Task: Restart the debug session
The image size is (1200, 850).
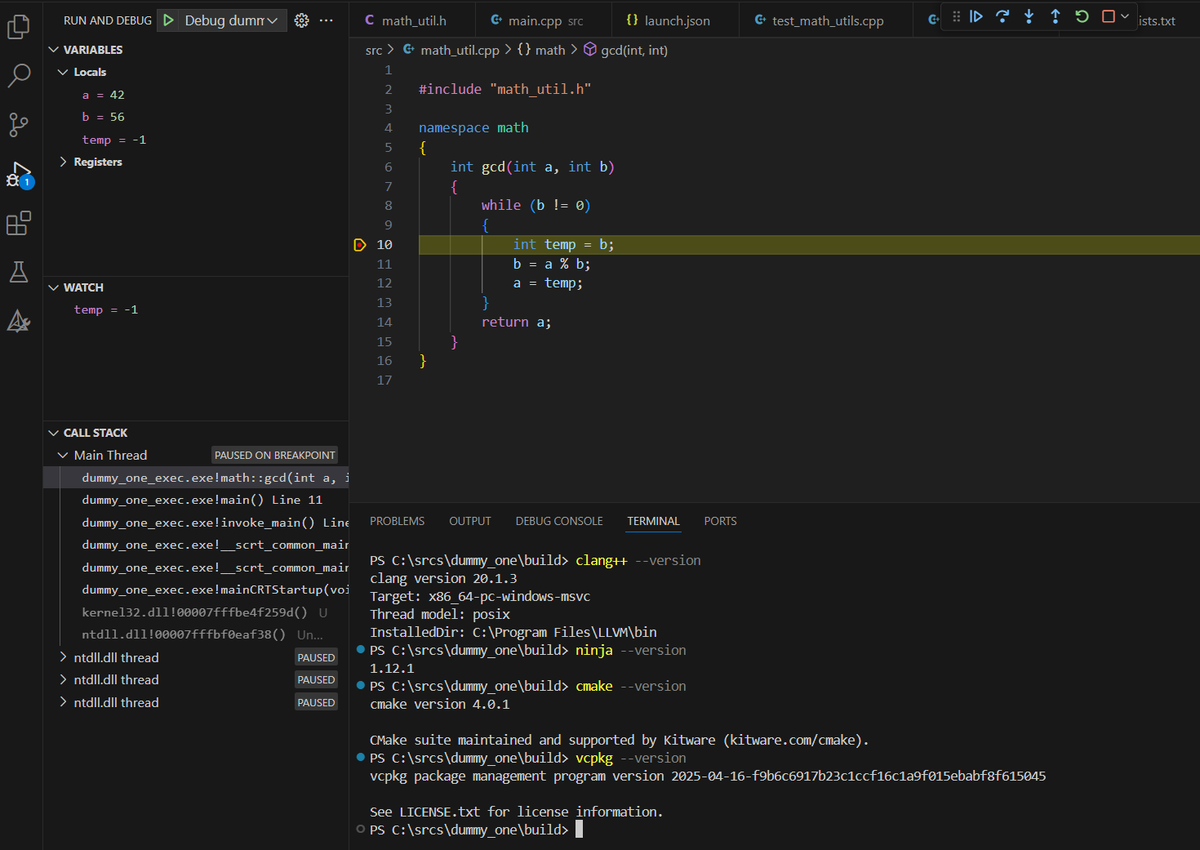Action: (1082, 17)
